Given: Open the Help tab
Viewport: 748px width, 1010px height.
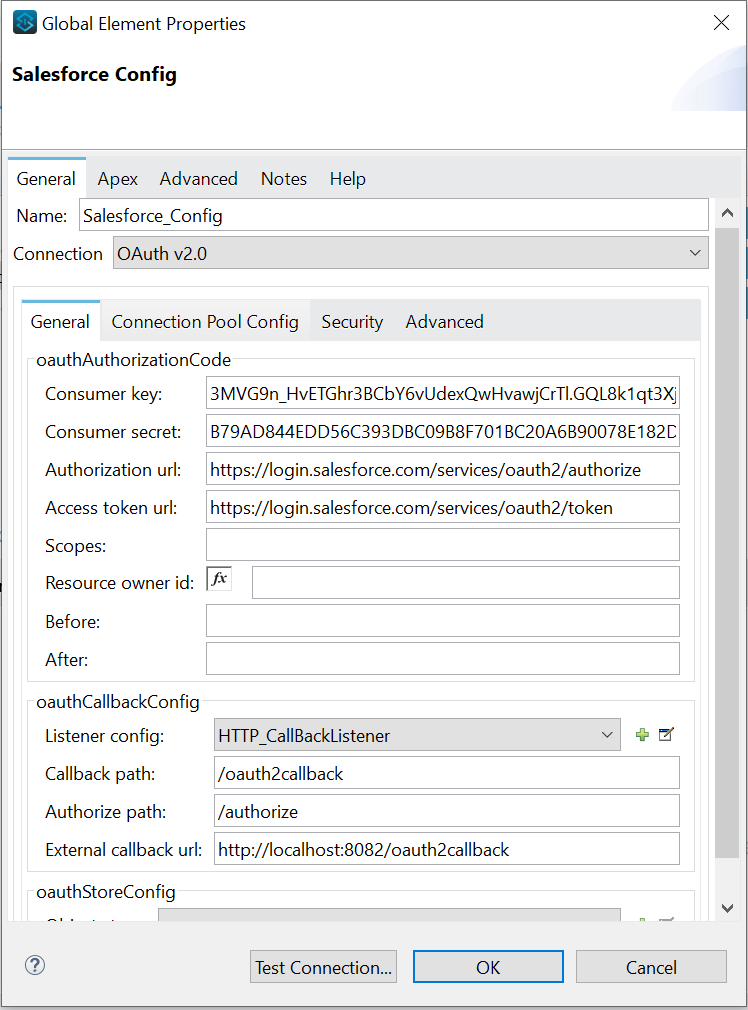Looking at the screenshot, I should (x=347, y=178).
